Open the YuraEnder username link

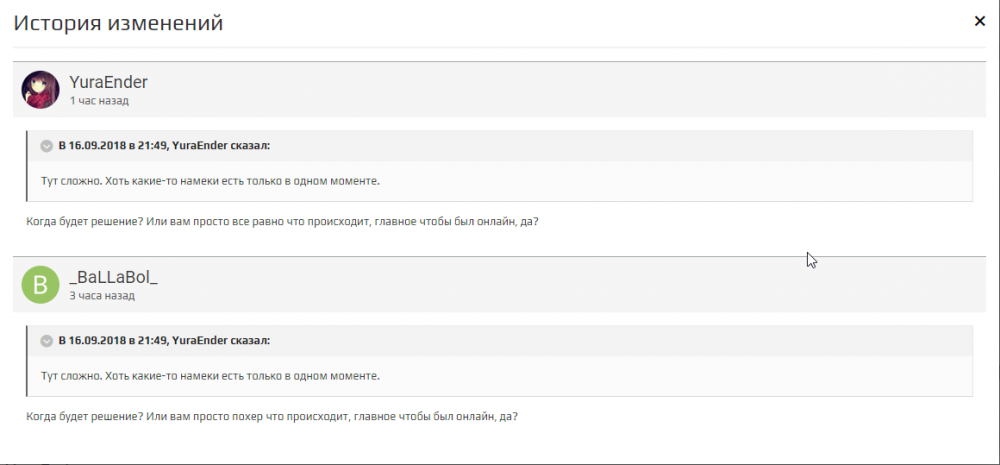109,82
